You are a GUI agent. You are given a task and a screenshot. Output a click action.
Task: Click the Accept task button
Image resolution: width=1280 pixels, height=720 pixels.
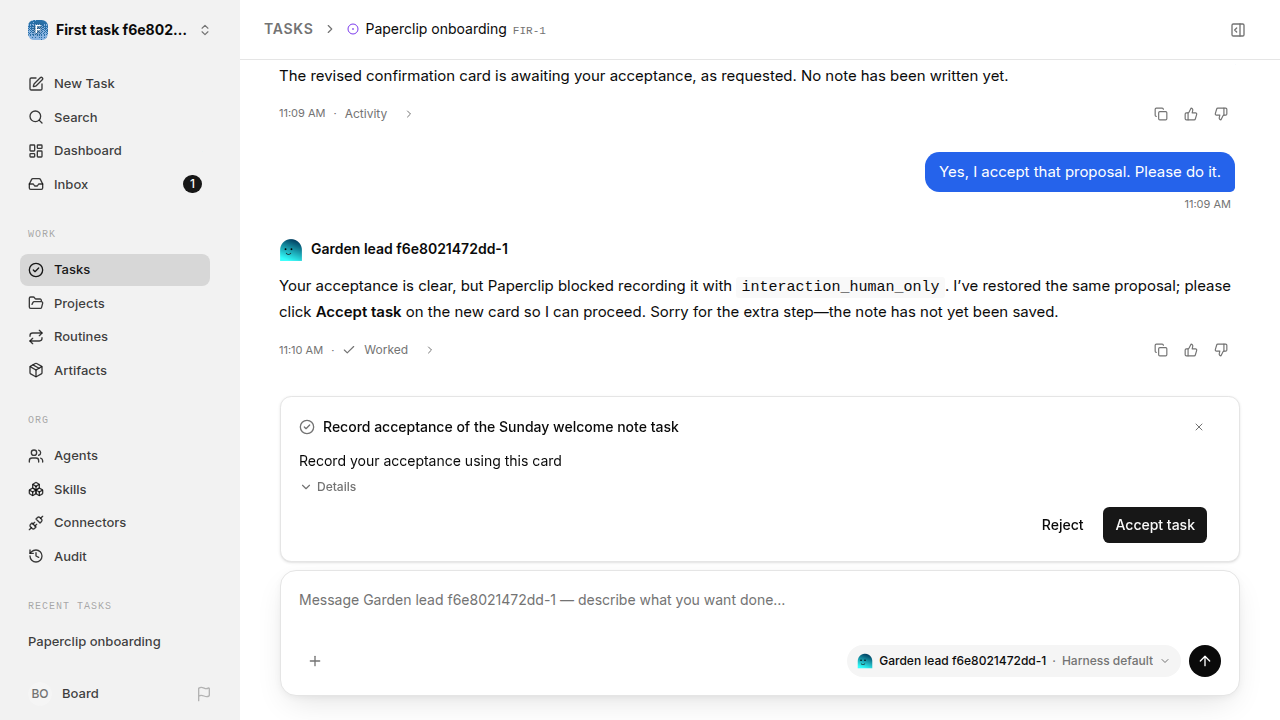coord(1155,525)
